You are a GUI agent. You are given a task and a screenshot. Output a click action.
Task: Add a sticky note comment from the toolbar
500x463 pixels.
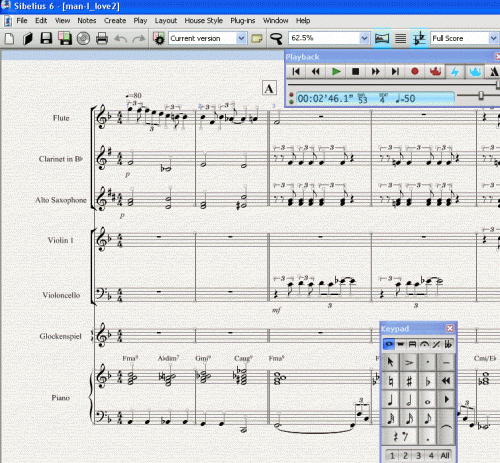pyautogui.click(x=257, y=39)
